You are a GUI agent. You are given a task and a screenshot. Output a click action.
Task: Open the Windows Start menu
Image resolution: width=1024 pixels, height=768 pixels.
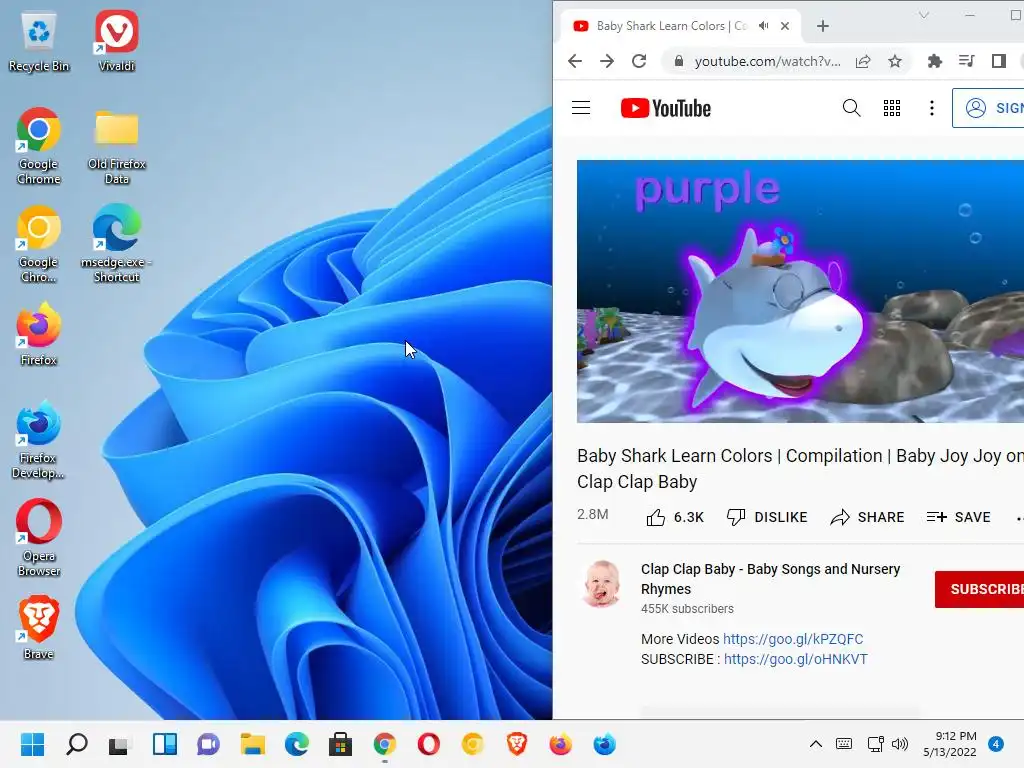(x=33, y=744)
